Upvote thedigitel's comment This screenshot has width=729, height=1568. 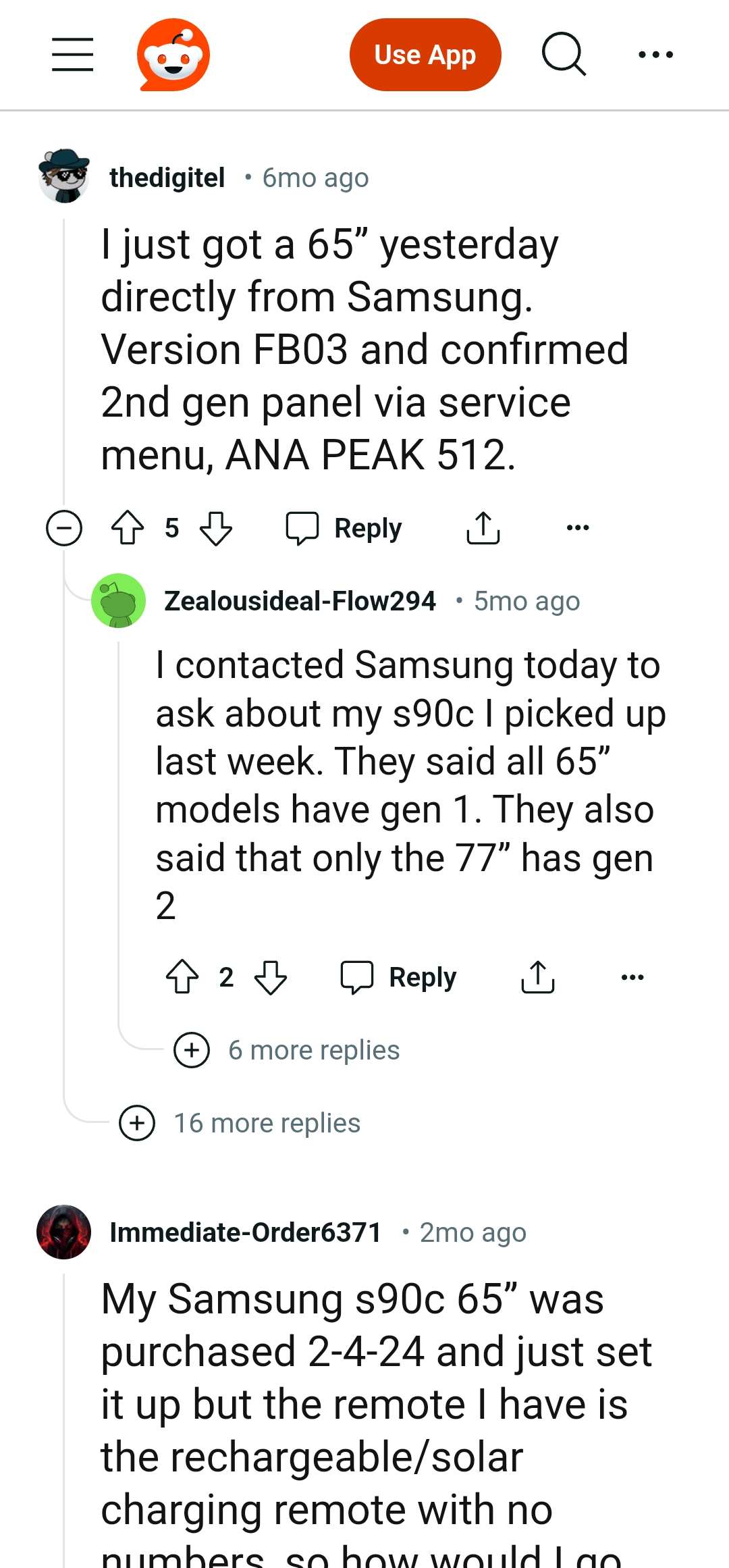tap(128, 528)
